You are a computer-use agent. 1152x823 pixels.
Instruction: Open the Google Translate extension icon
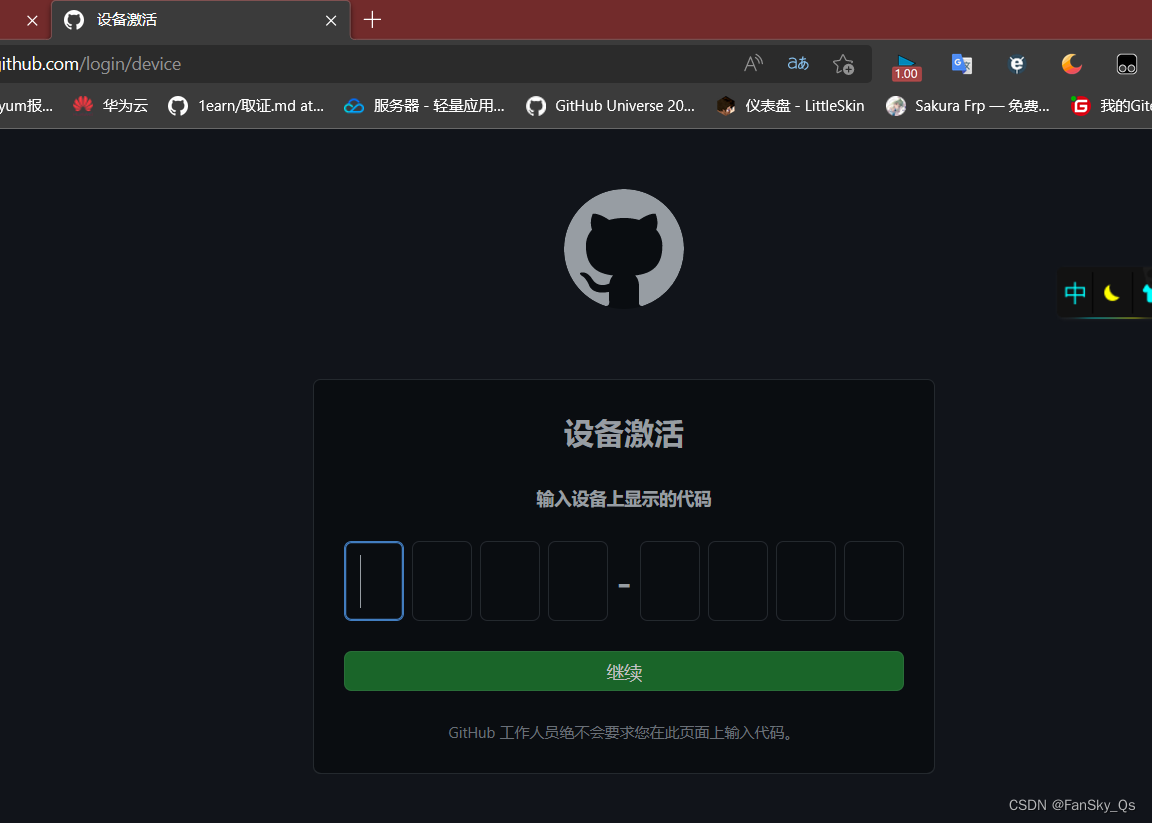962,64
